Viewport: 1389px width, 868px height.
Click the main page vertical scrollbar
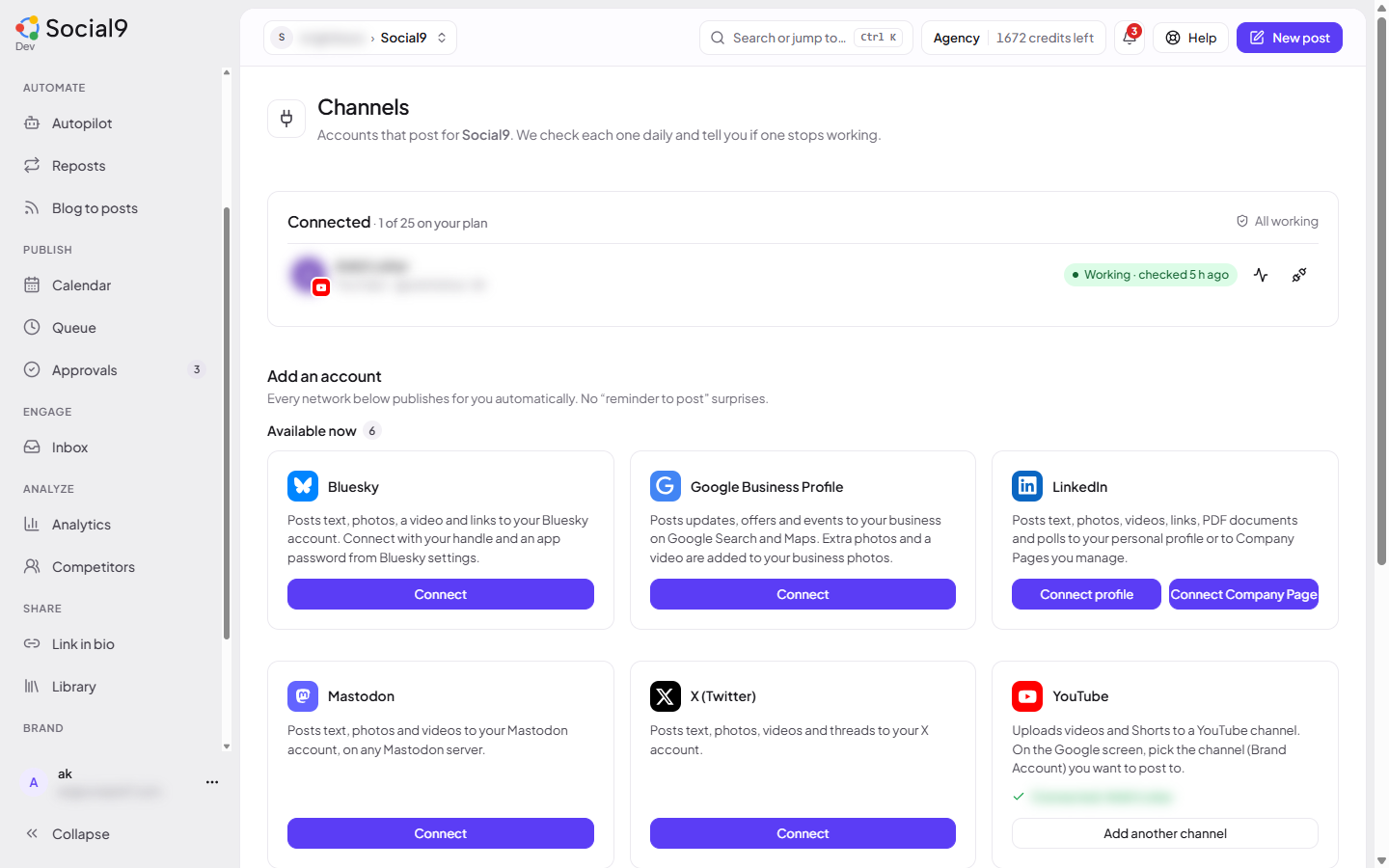click(1381, 289)
